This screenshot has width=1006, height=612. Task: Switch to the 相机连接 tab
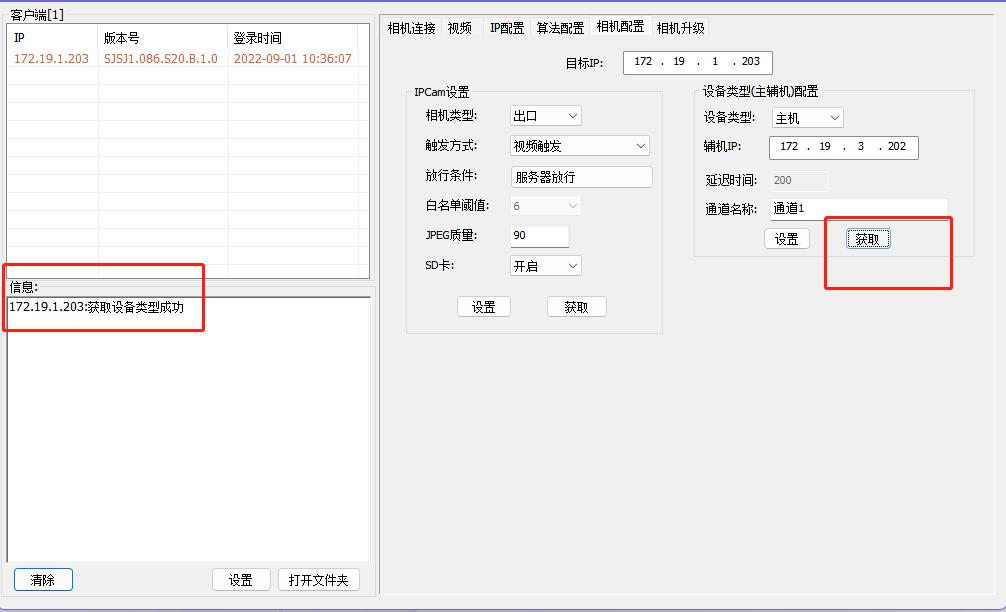point(409,28)
